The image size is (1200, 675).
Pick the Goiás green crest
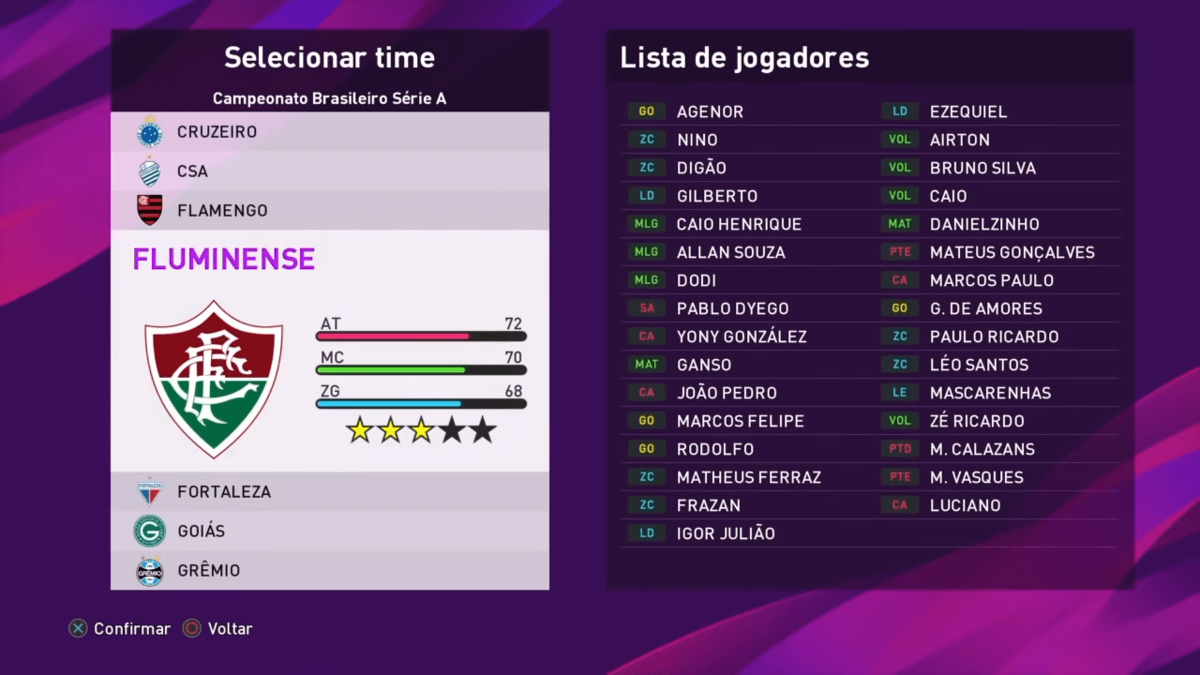pyautogui.click(x=150, y=531)
